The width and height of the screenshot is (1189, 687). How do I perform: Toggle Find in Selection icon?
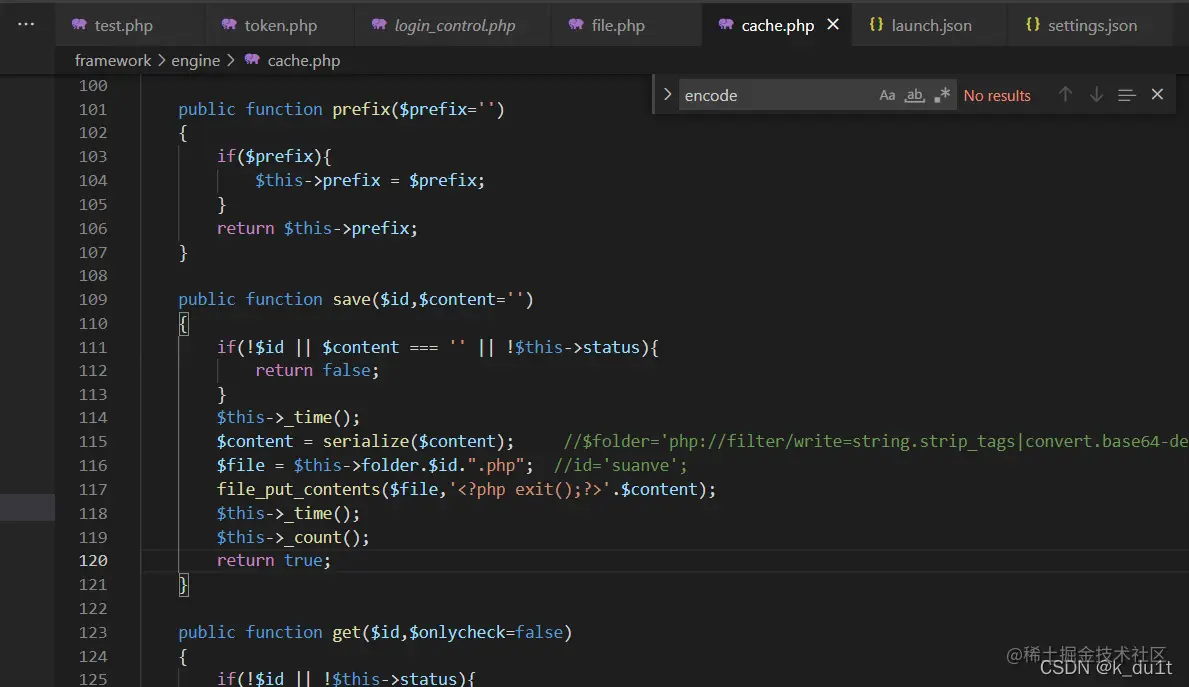click(x=1127, y=95)
